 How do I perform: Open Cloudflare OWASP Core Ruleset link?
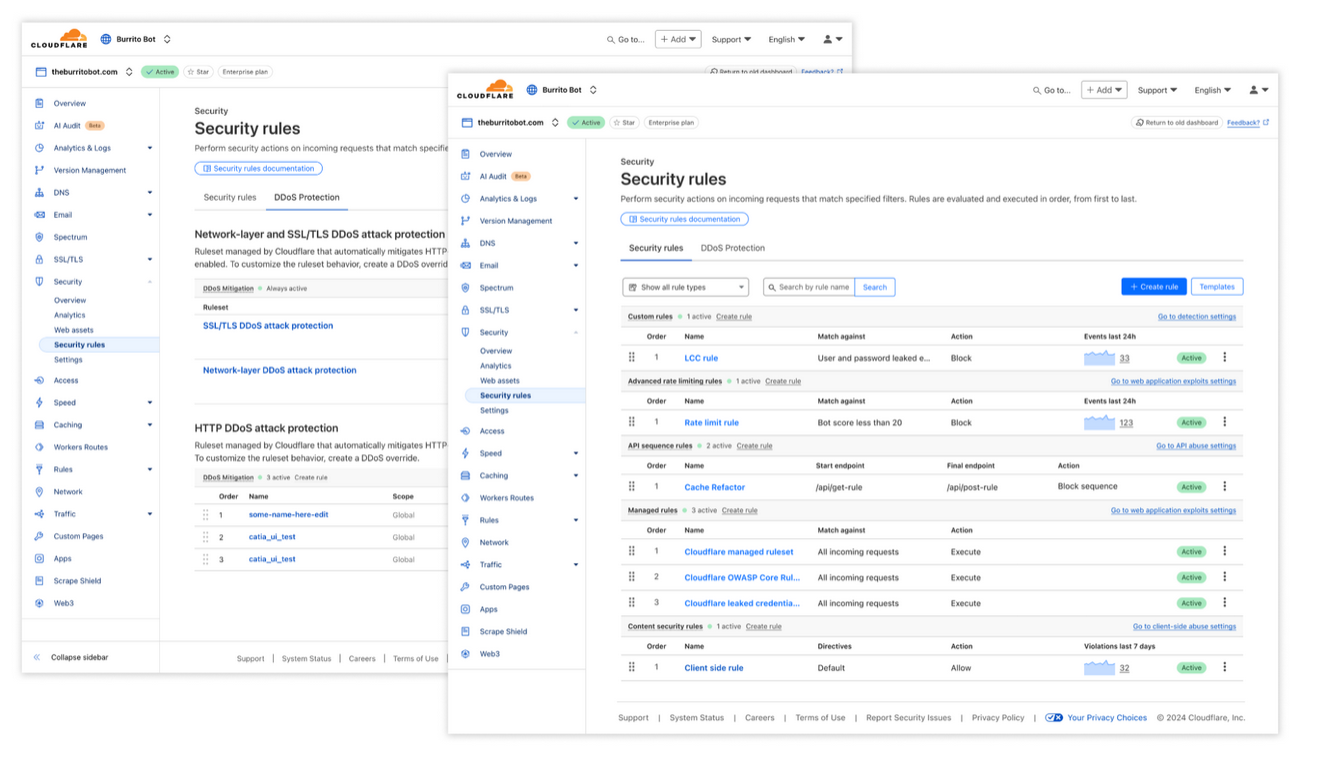coord(742,577)
